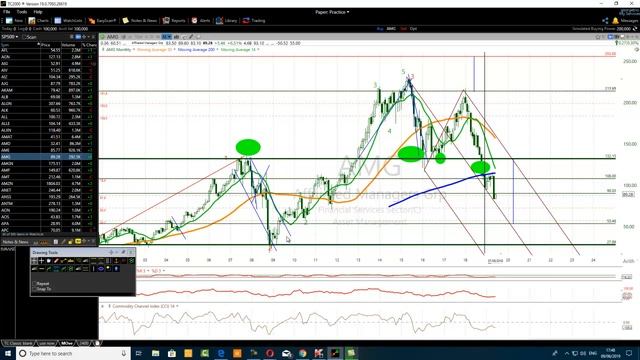
Task: Click the lock icon in Notes & News bar
Action: click(70, 242)
